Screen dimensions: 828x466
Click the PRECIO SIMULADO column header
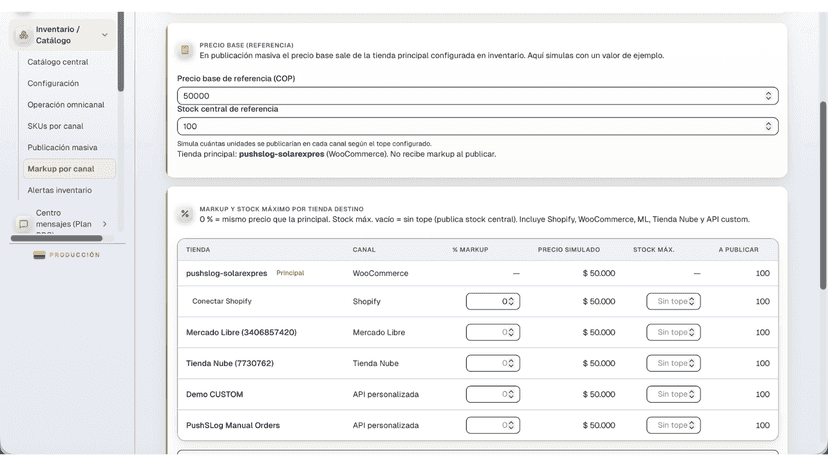[569, 249]
